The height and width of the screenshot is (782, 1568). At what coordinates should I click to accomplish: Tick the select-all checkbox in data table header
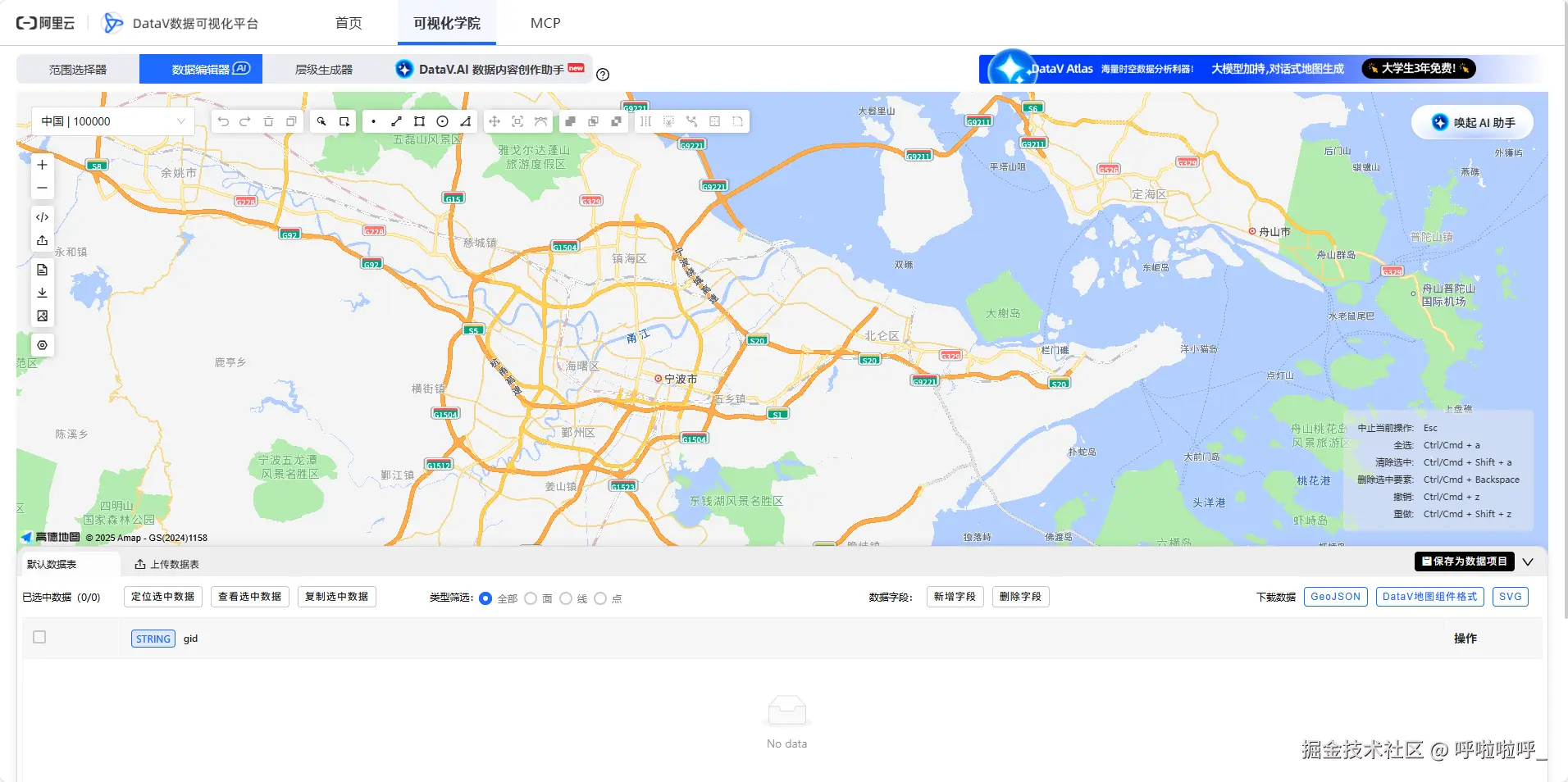pos(39,637)
